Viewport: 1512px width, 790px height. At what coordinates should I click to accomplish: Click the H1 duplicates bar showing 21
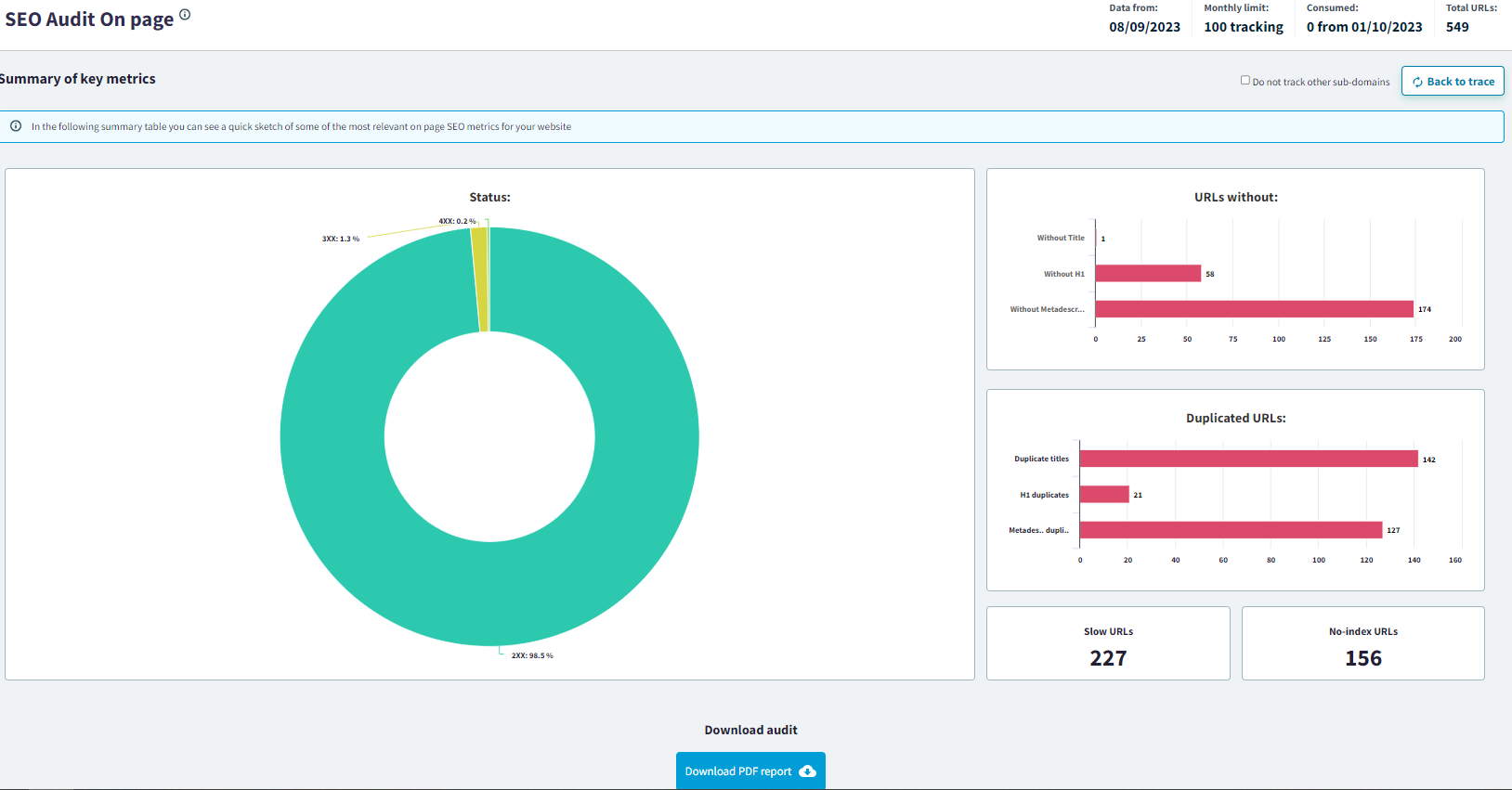tap(1104, 495)
